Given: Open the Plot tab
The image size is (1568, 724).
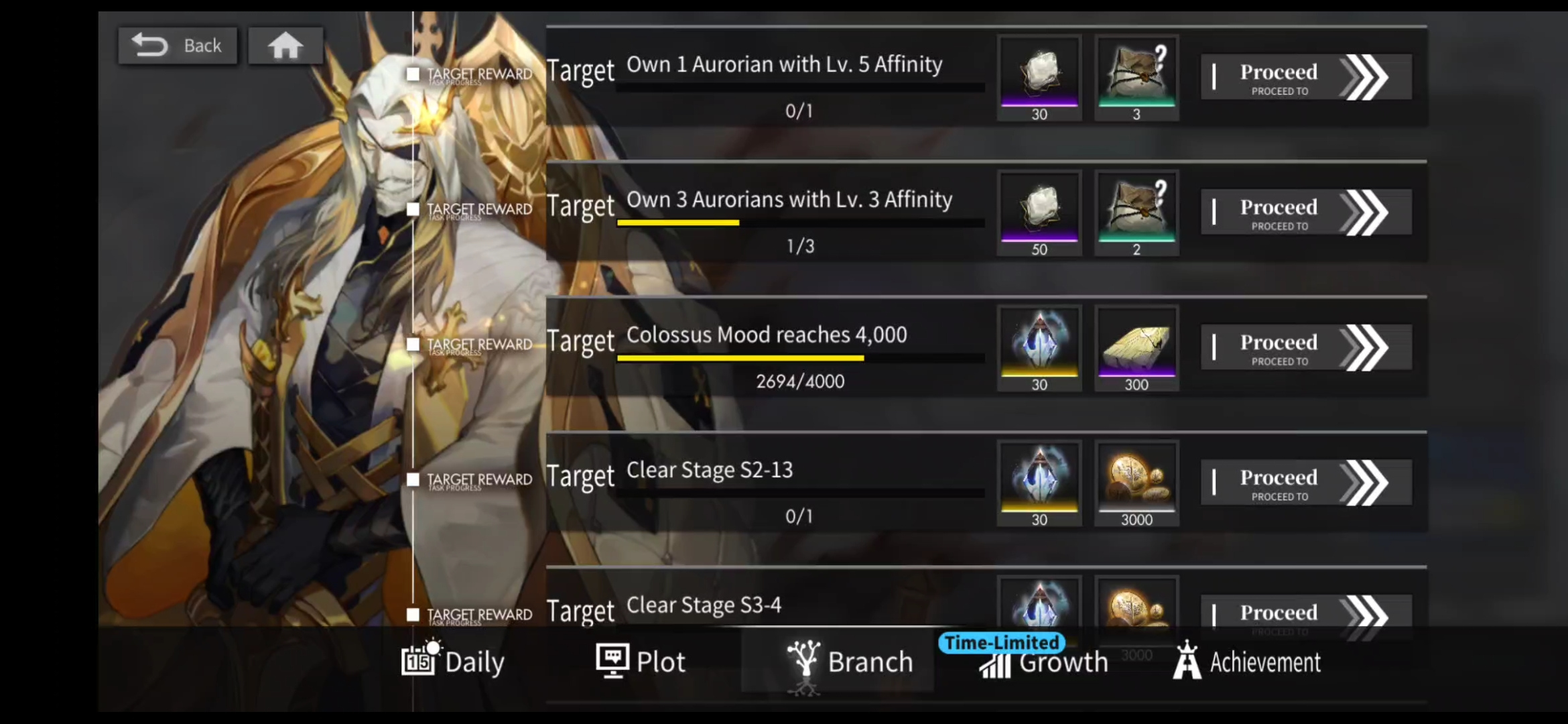Looking at the screenshot, I should point(641,661).
